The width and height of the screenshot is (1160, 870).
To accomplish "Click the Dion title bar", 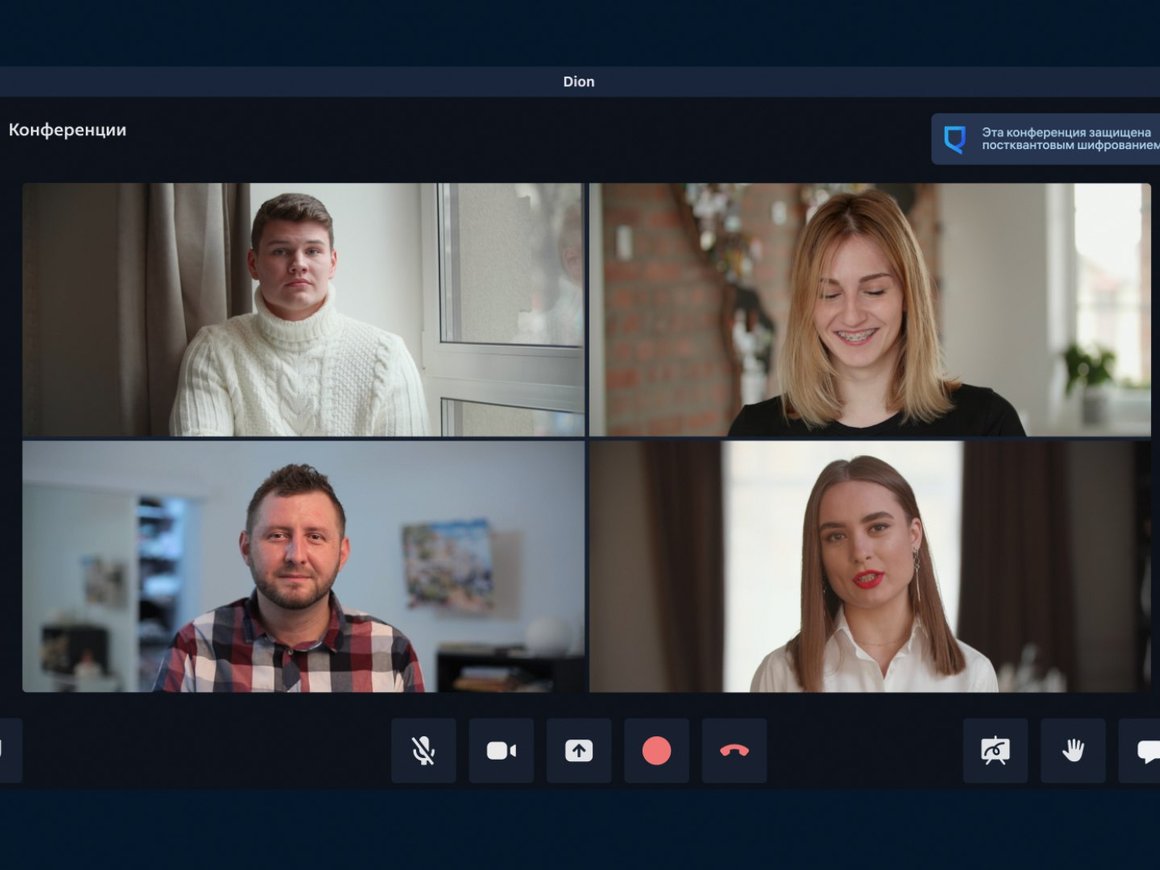I will 579,82.
